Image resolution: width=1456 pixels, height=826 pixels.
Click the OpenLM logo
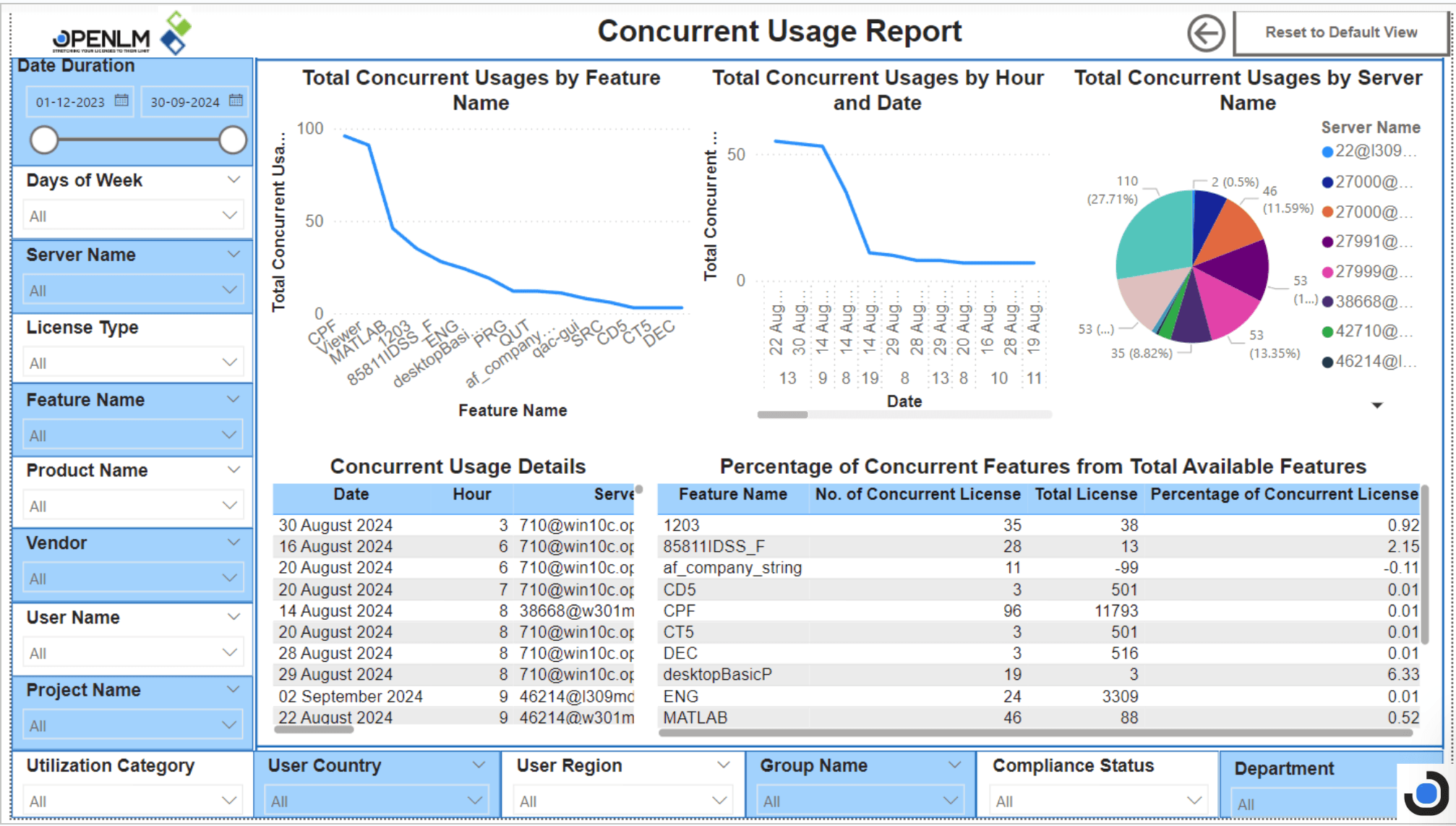(122, 34)
